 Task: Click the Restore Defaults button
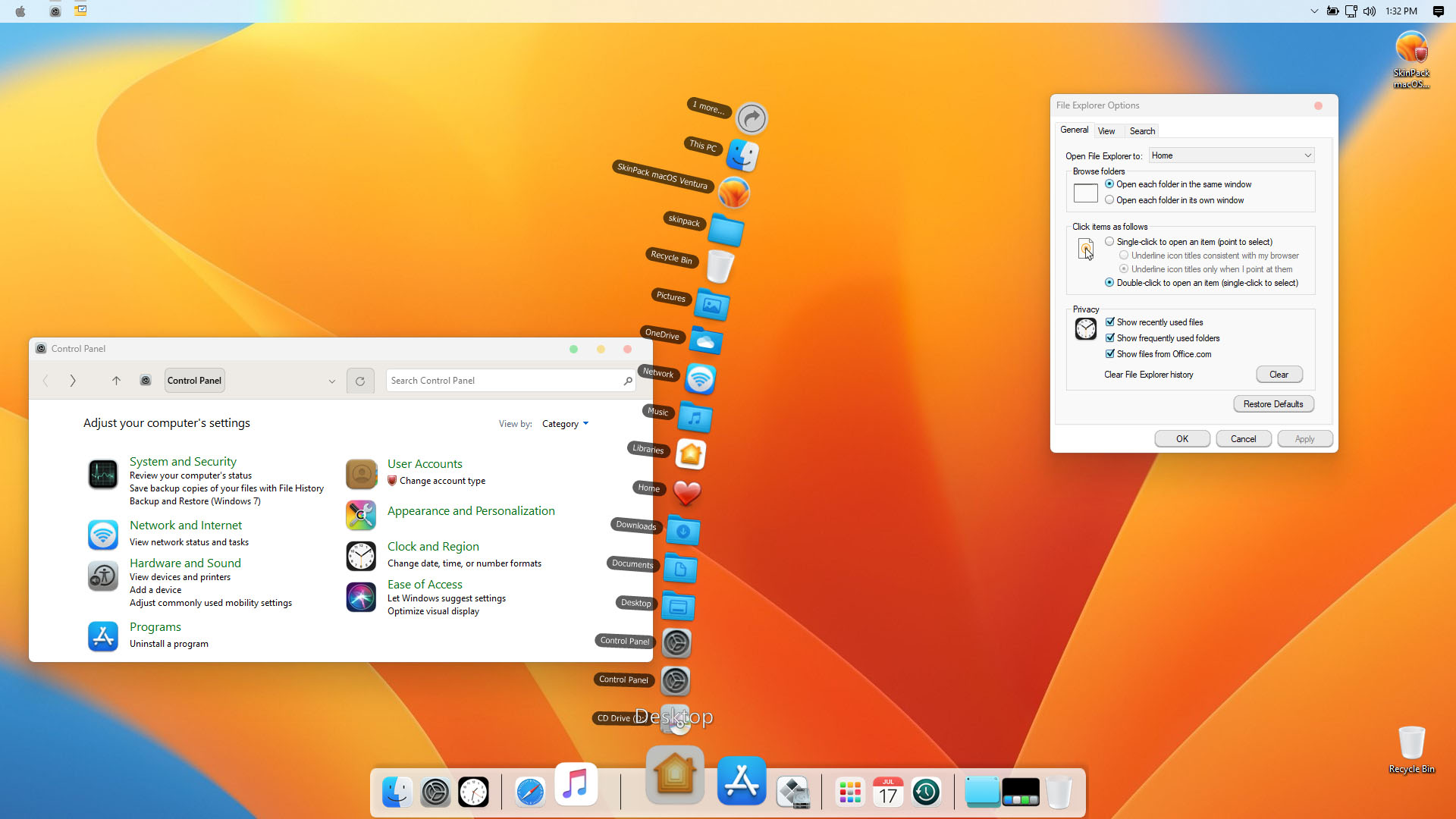click(x=1272, y=404)
